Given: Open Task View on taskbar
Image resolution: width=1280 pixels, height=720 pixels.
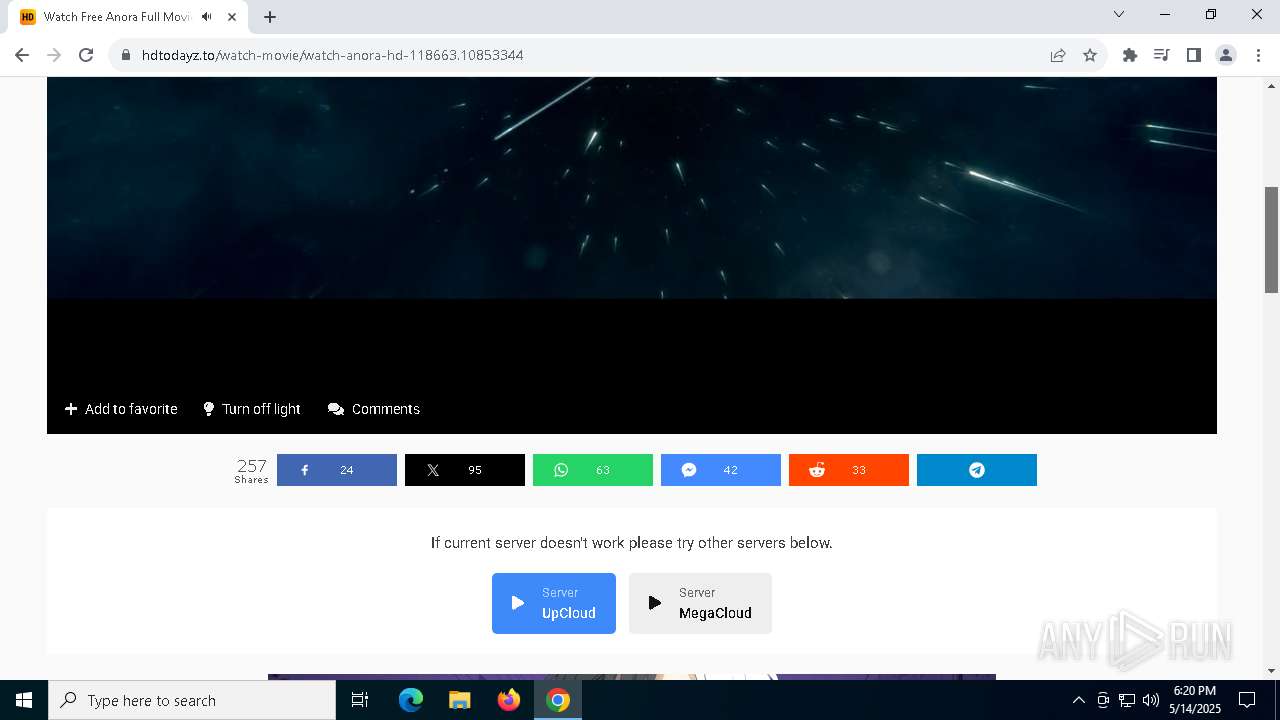Looking at the screenshot, I should click(360, 700).
